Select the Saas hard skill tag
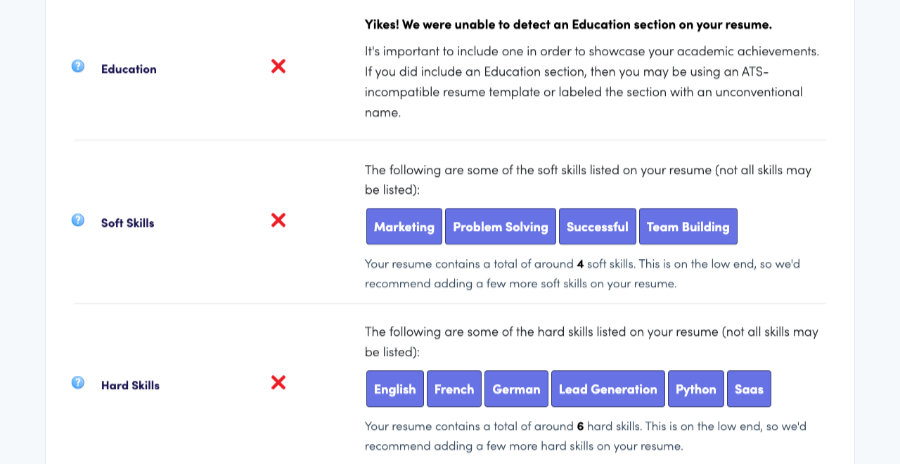Viewport: 900px width, 464px height. coord(749,389)
